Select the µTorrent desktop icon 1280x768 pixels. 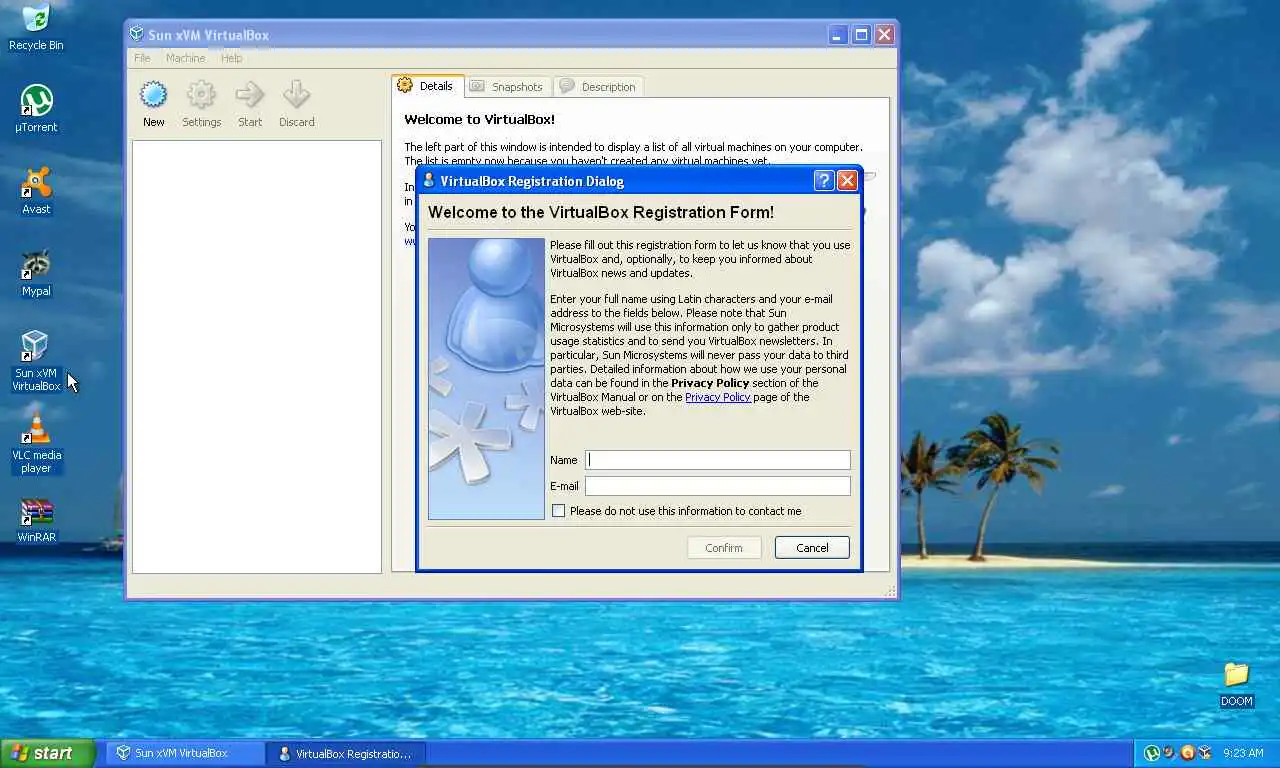pyautogui.click(x=36, y=109)
